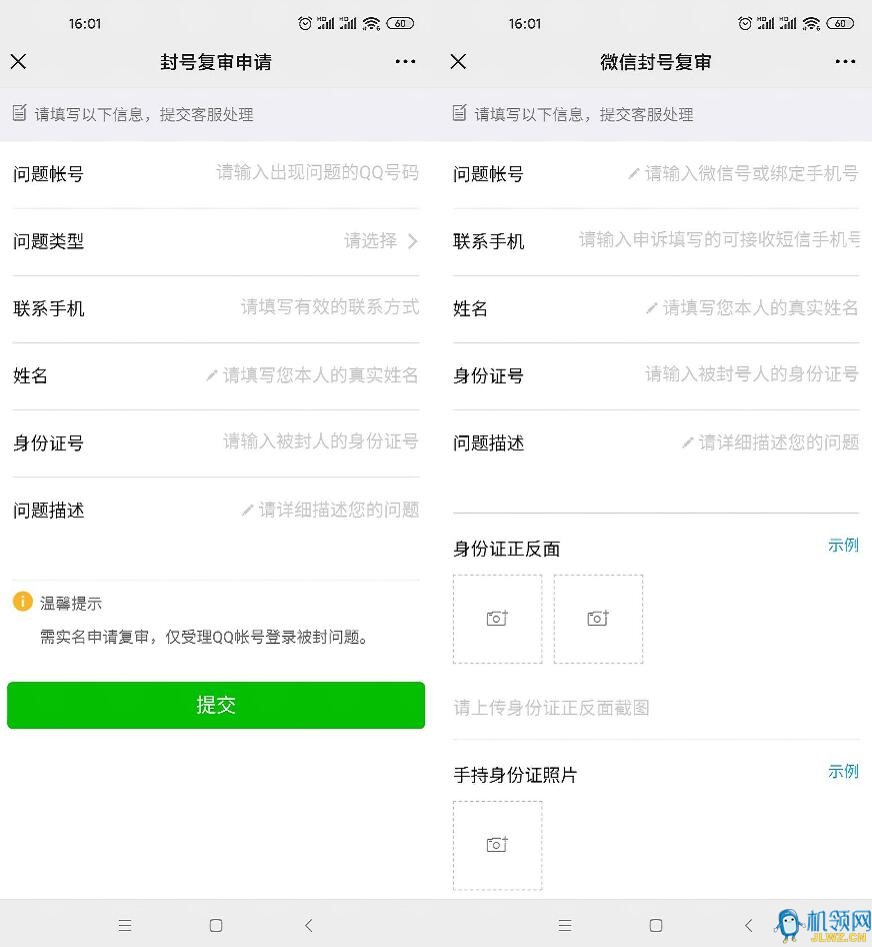The height and width of the screenshot is (947, 872).
Task: Focus the 联系手机 field on WeChat form
Action: click(719, 240)
